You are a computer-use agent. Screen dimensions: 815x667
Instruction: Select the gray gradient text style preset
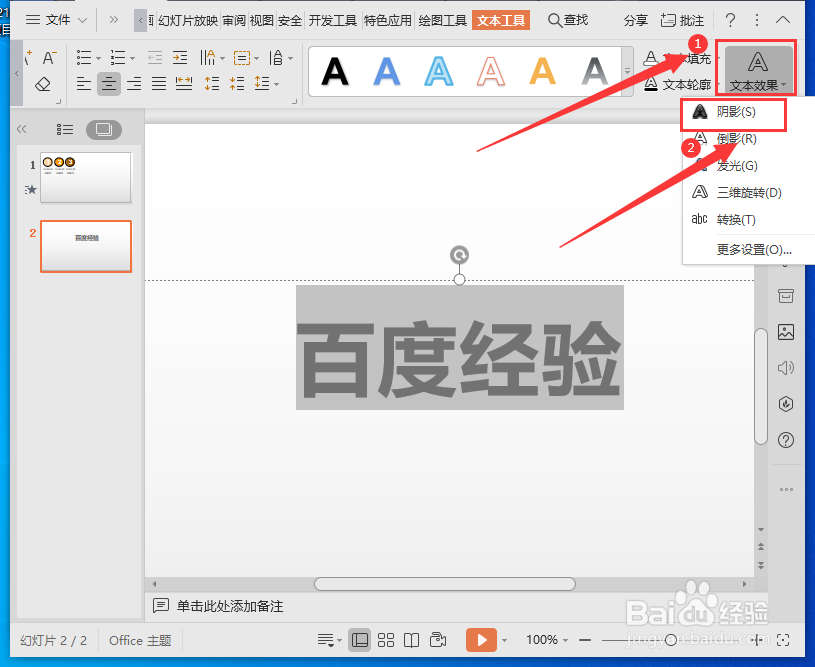click(595, 71)
